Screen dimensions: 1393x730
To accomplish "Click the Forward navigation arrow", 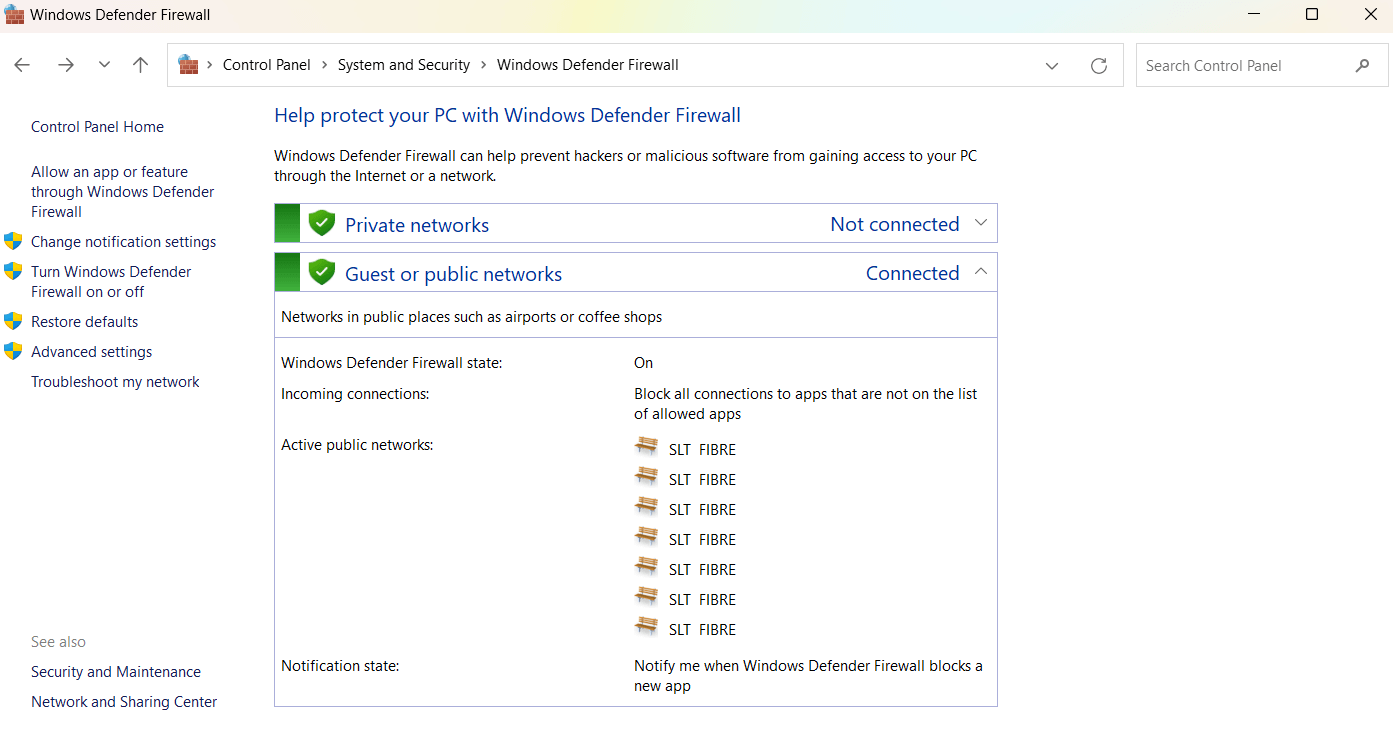I will (x=66, y=65).
